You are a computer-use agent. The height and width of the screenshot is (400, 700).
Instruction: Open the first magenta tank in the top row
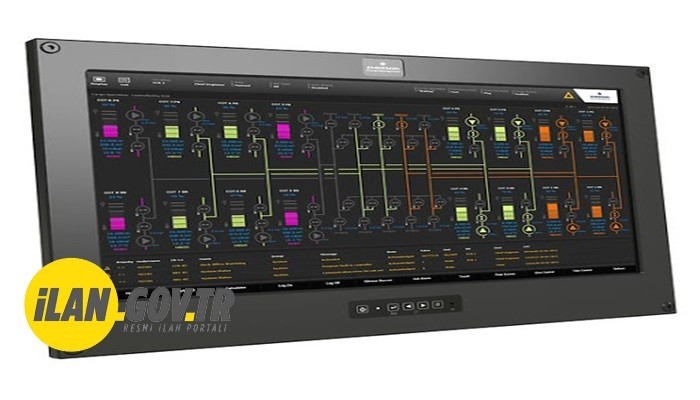[110, 131]
